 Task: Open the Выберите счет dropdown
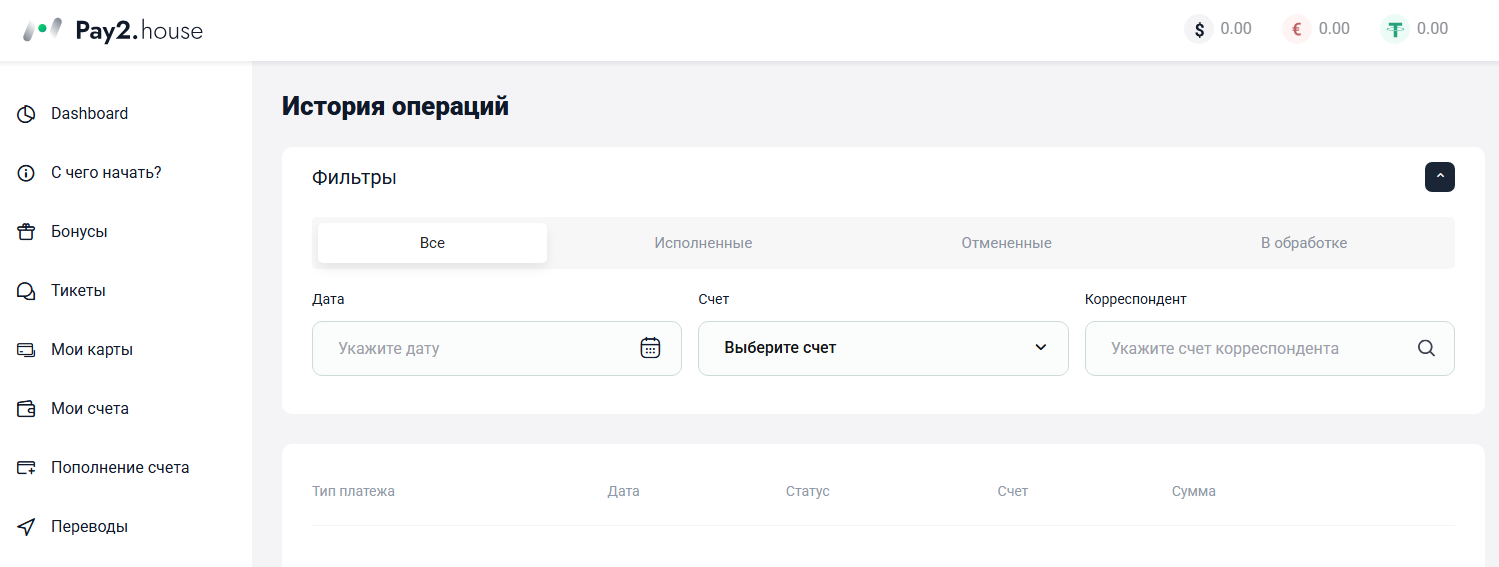pyautogui.click(x=883, y=348)
